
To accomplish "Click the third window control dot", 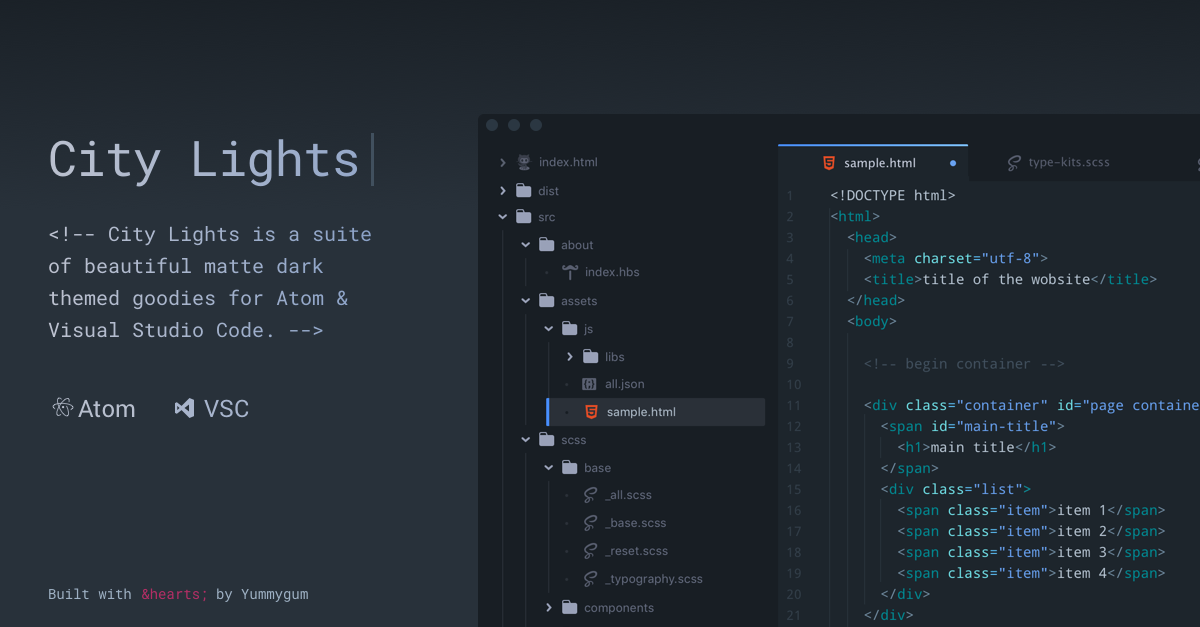I will click(x=536, y=125).
